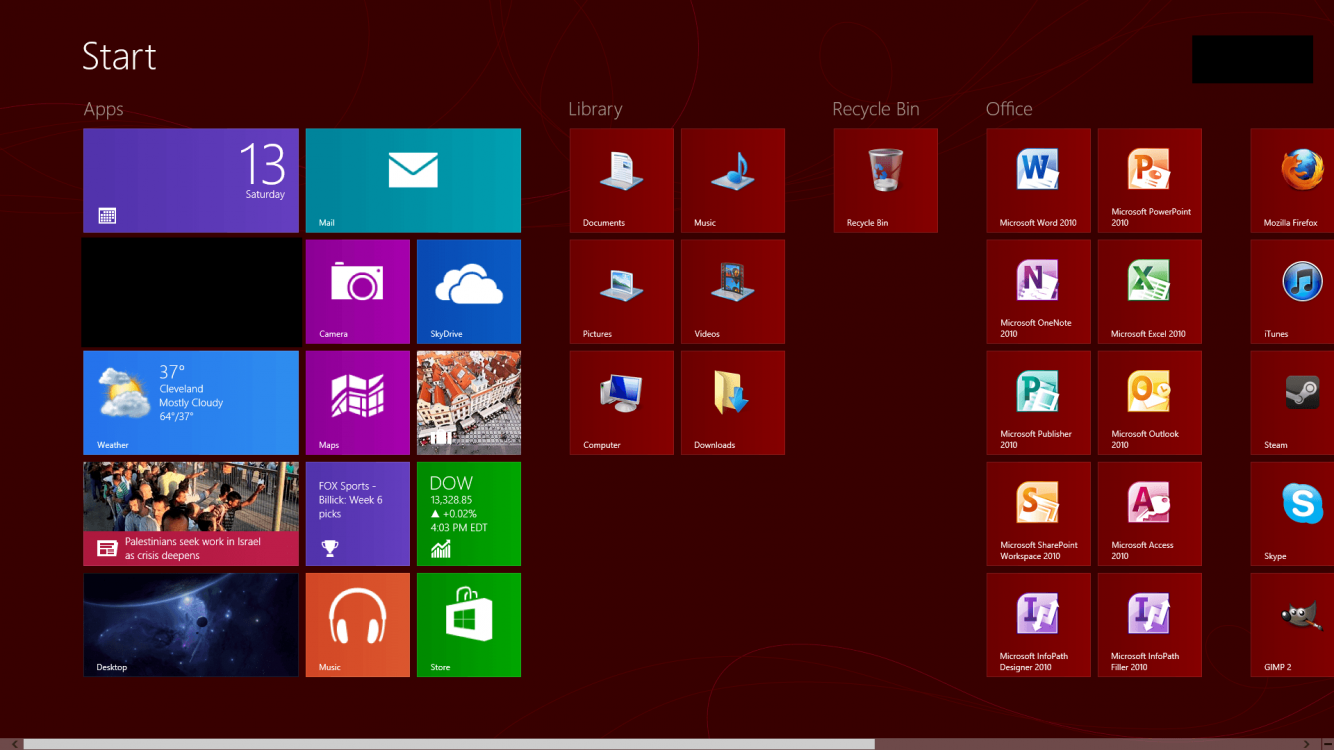Click the Office group heading

pos(1009,109)
